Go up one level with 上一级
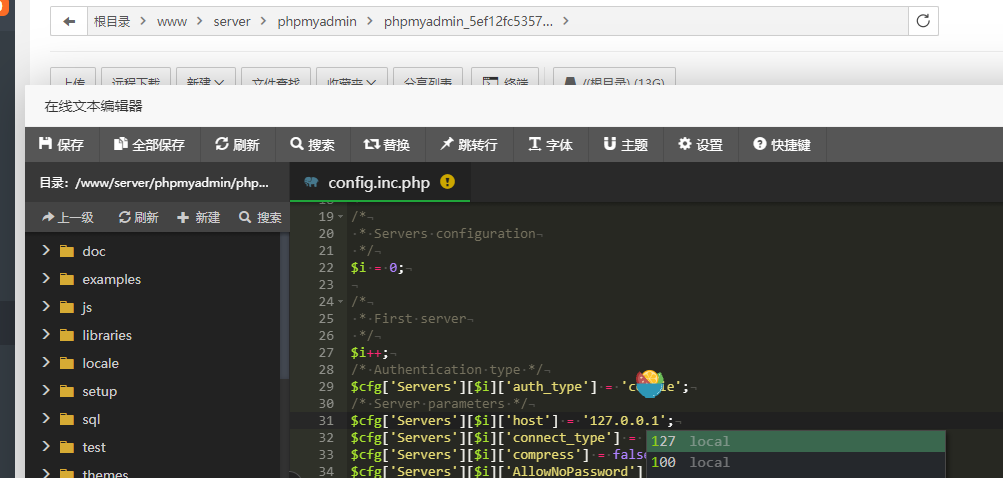 [67, 217]
